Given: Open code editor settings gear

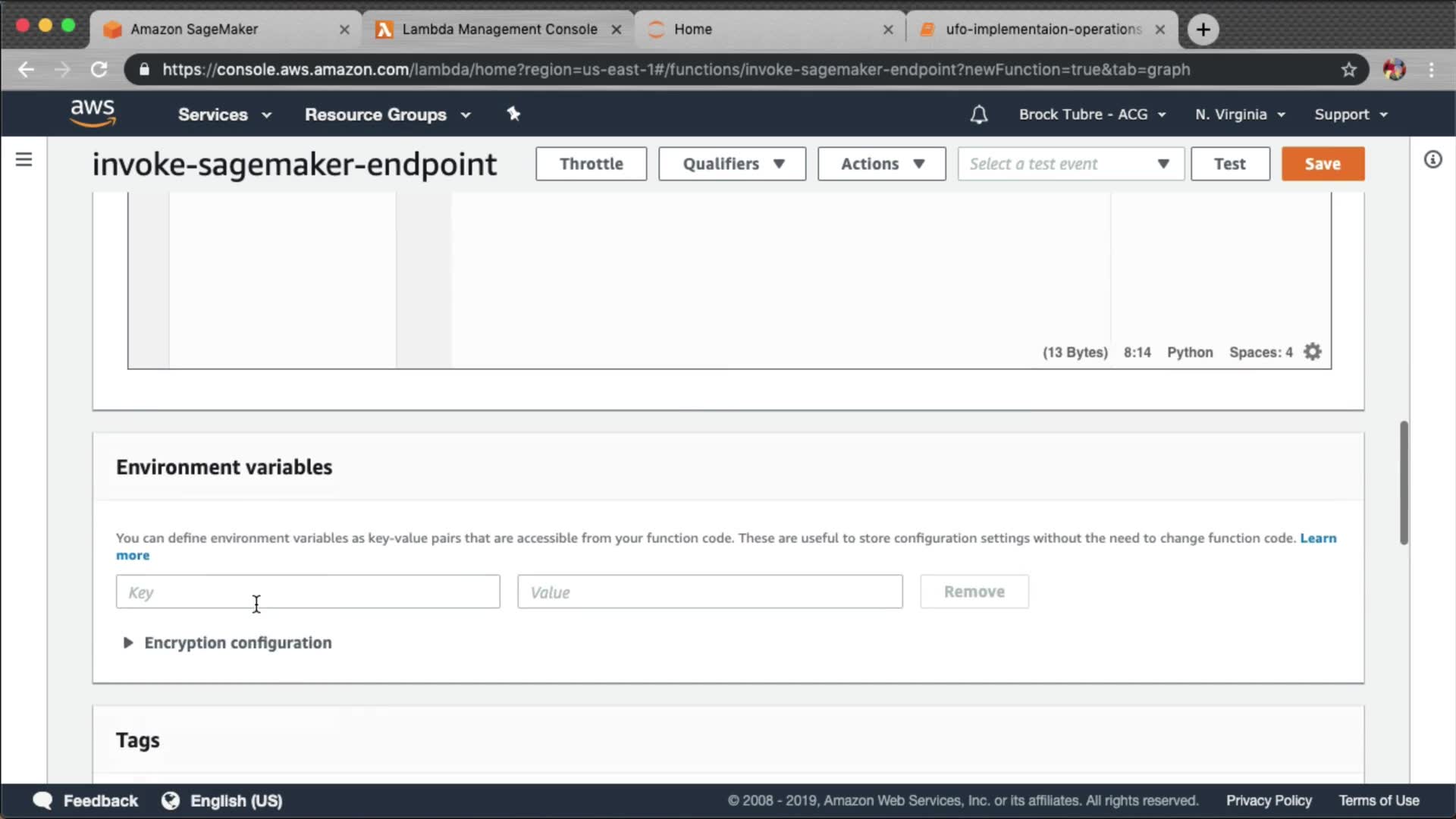Looking at the screenshot, I should coord(1313,352).
